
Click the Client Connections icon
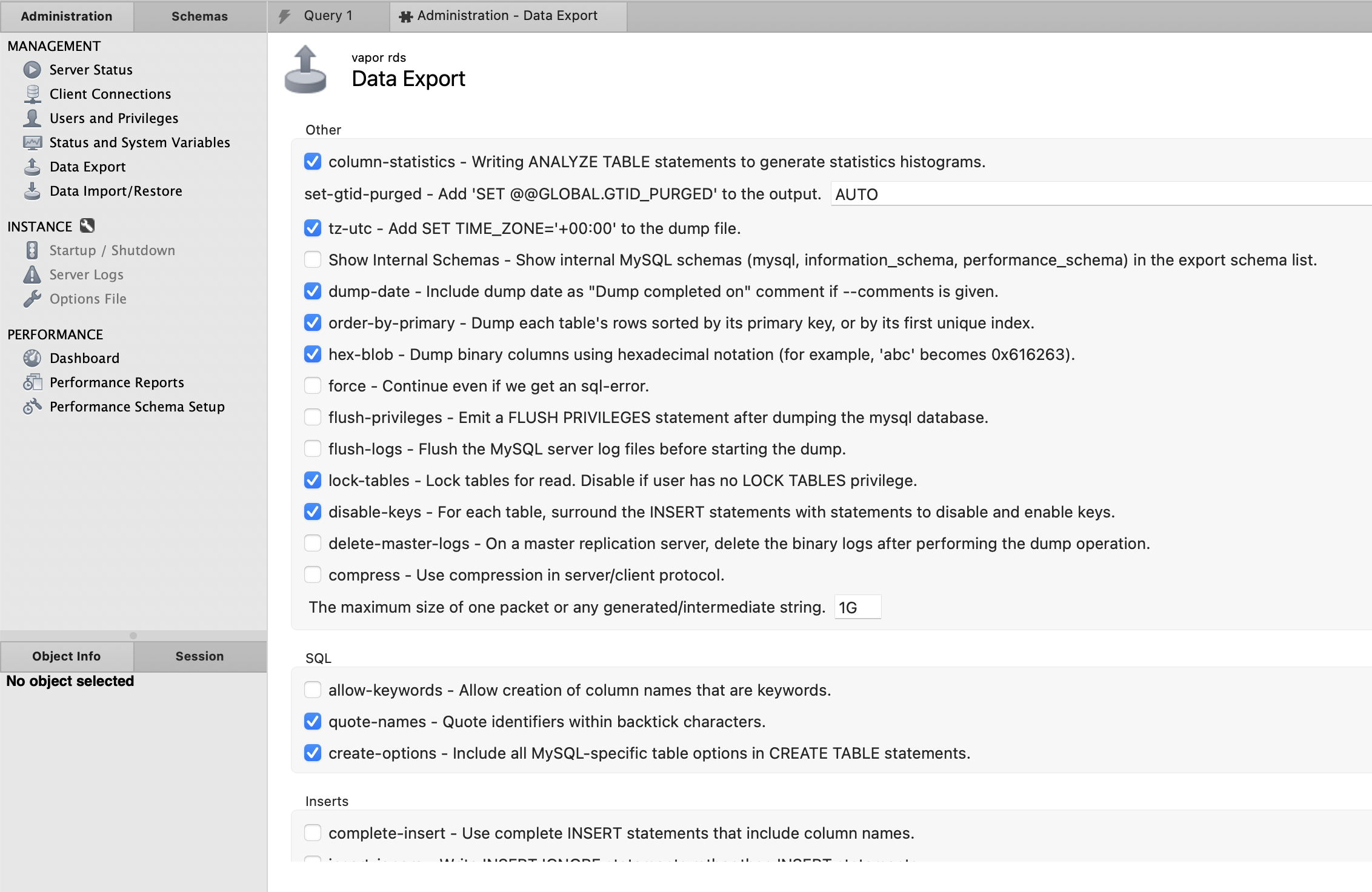point(32,94)
